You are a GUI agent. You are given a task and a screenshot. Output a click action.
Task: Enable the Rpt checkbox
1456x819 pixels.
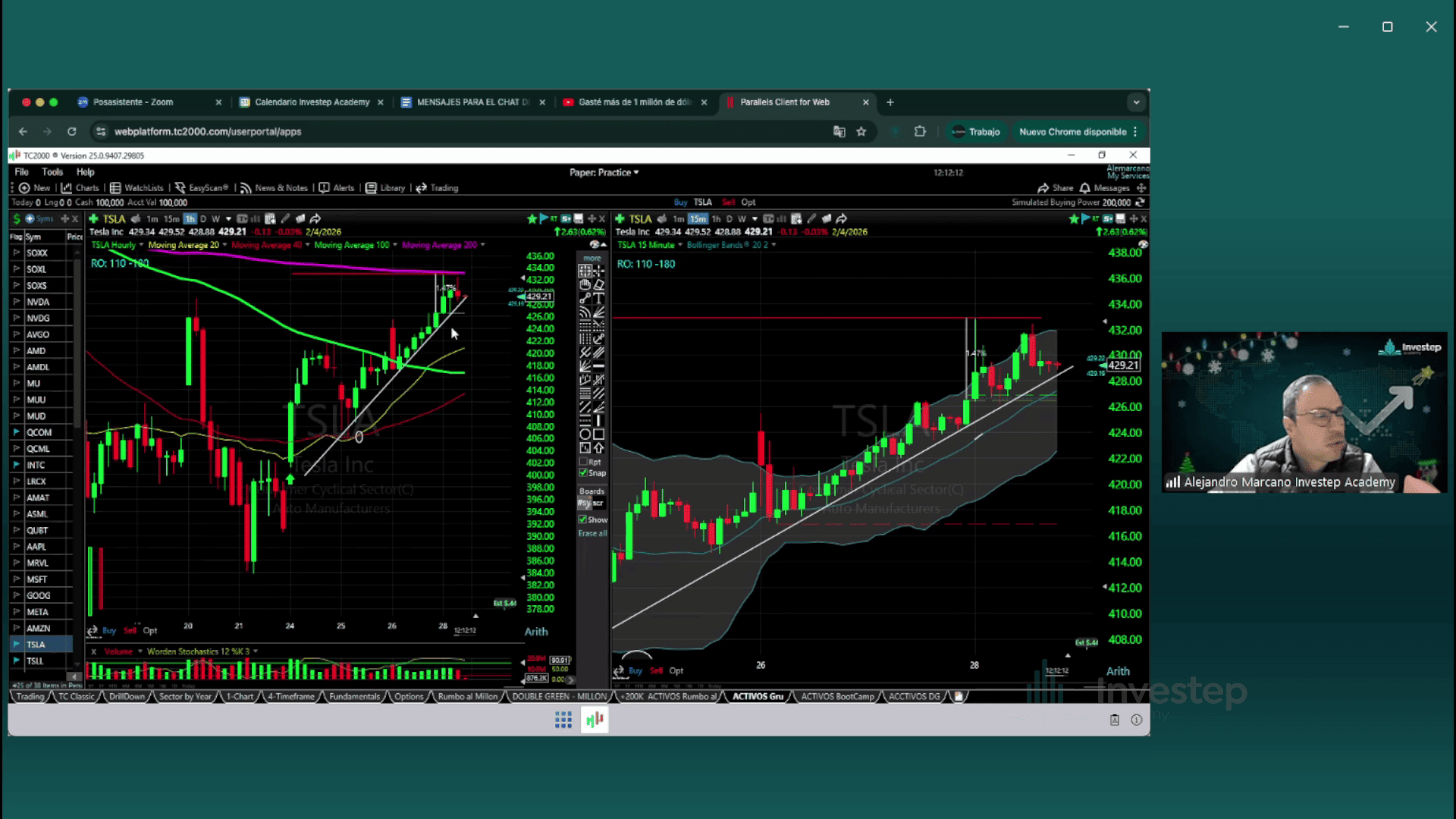583,461
